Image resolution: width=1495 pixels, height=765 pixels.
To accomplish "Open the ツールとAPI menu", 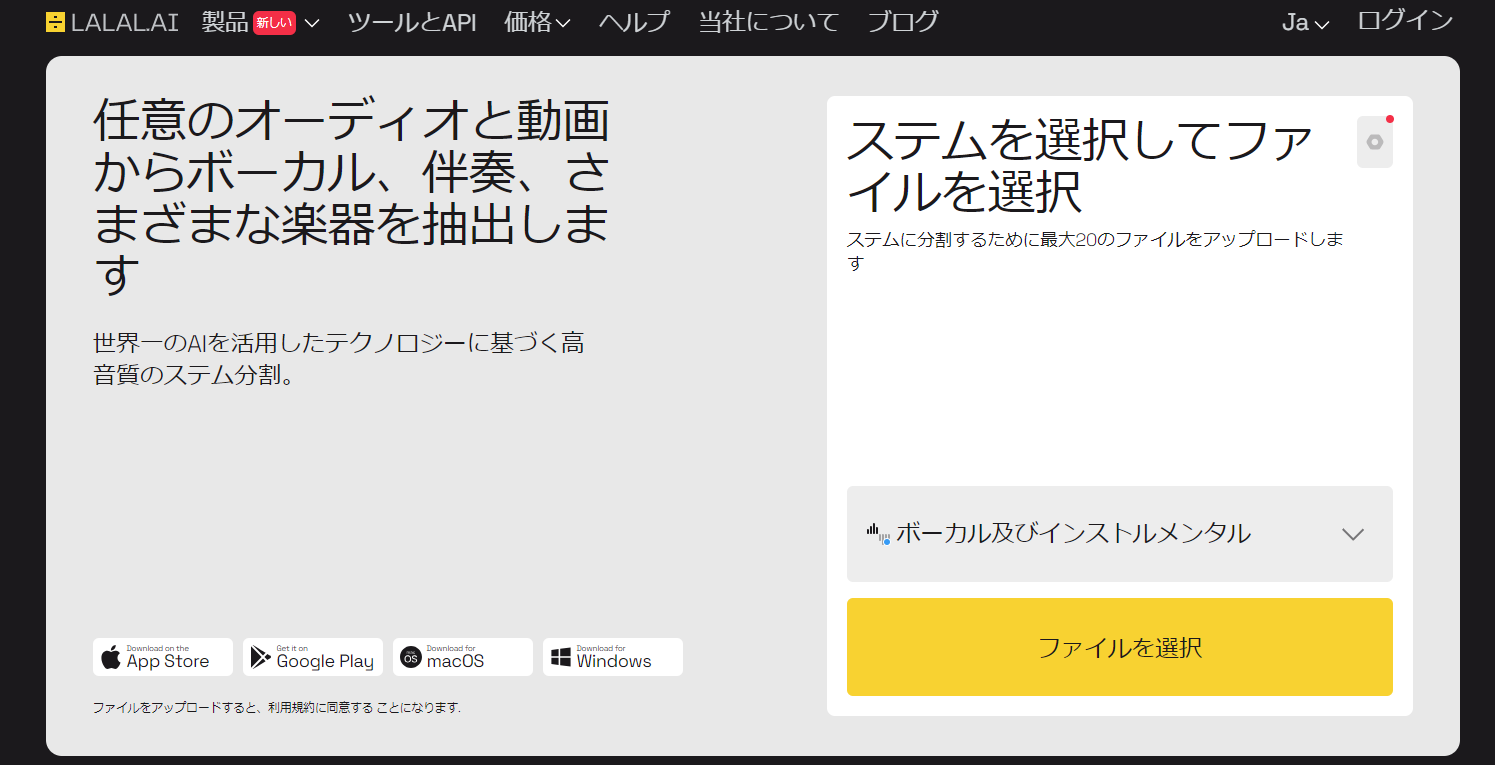I will 412,21.
